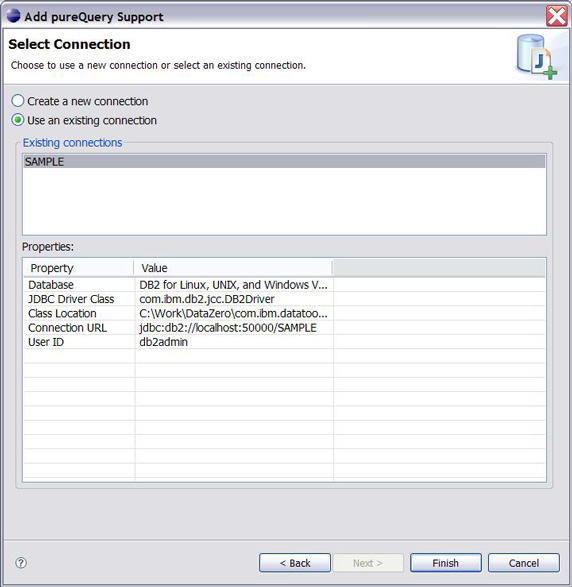Click the jdbc:db2://localhost:50000/SAMPLE value

click(x=228, y=328)
